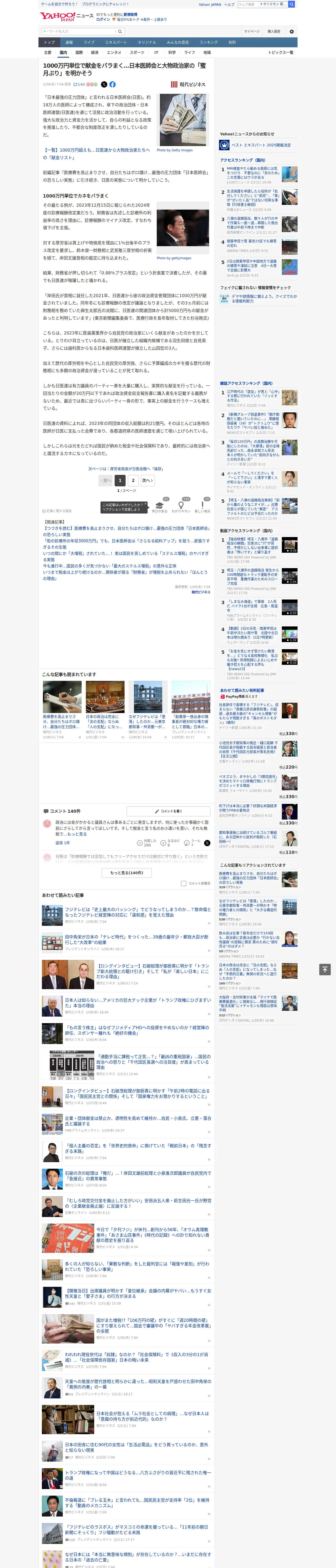Screen dimensions: 336x1568
Task: Open the IT category tab
Action: pos(156,52)
